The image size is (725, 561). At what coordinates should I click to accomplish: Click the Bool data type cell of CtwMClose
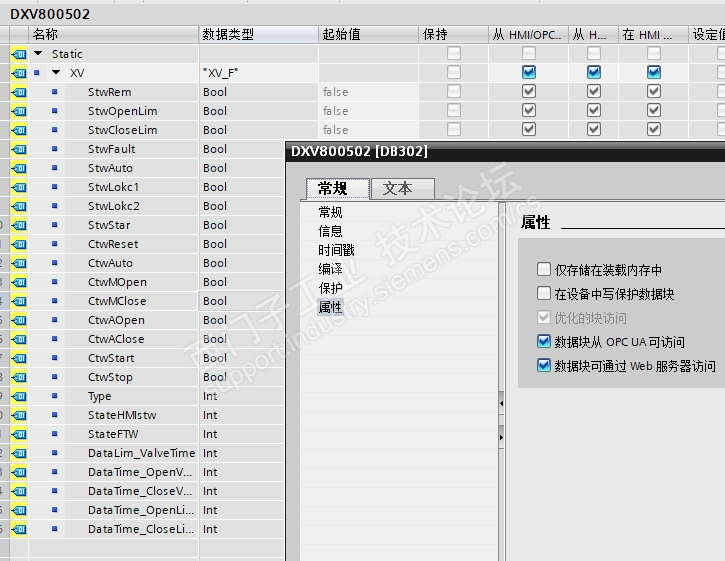(x=241, y=301)
